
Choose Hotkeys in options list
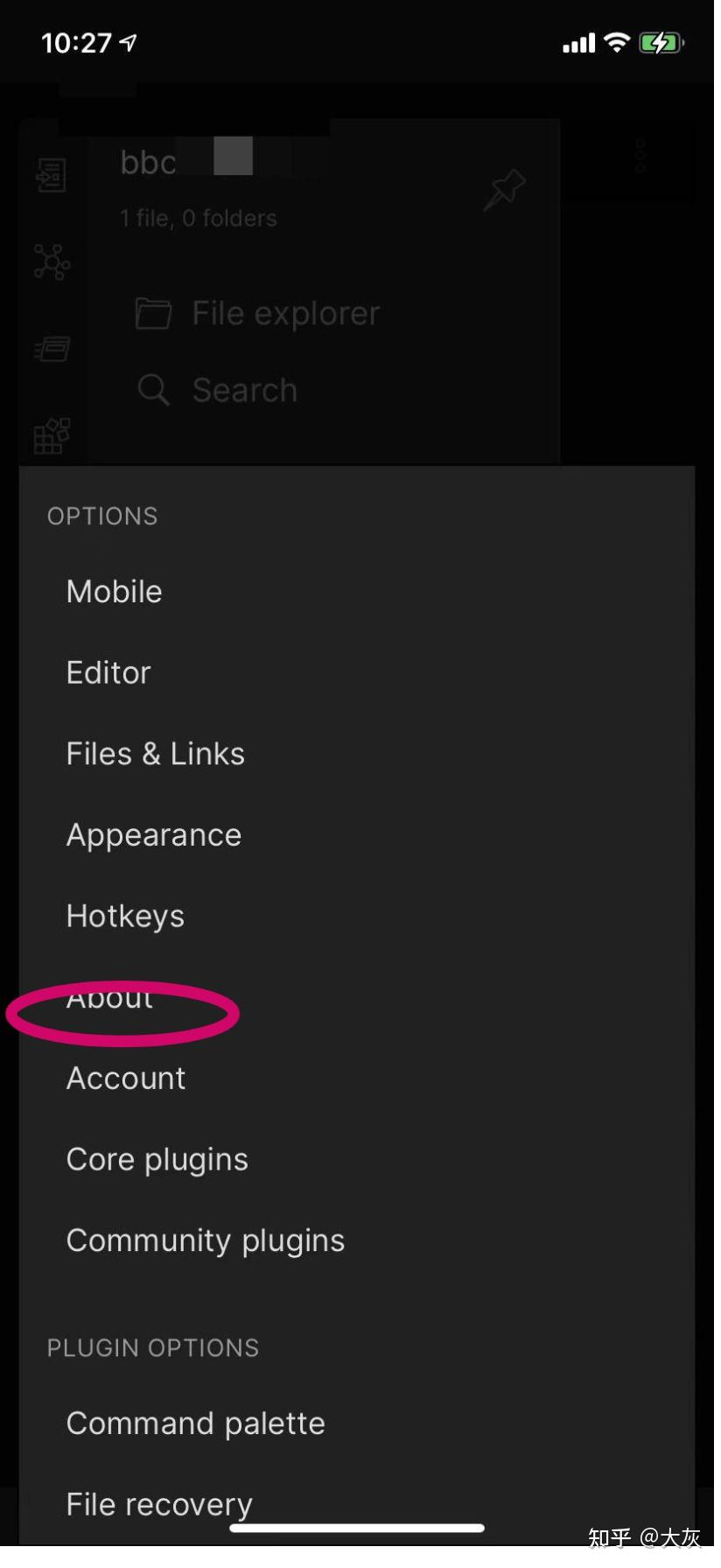pos(125,917)
